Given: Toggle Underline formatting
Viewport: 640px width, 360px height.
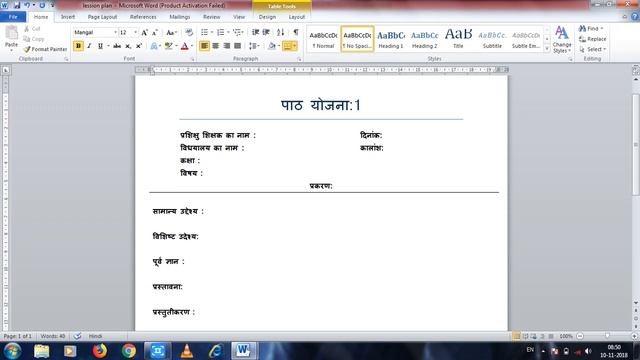Looking at the screenshot, I should click(x=100, y=46).
